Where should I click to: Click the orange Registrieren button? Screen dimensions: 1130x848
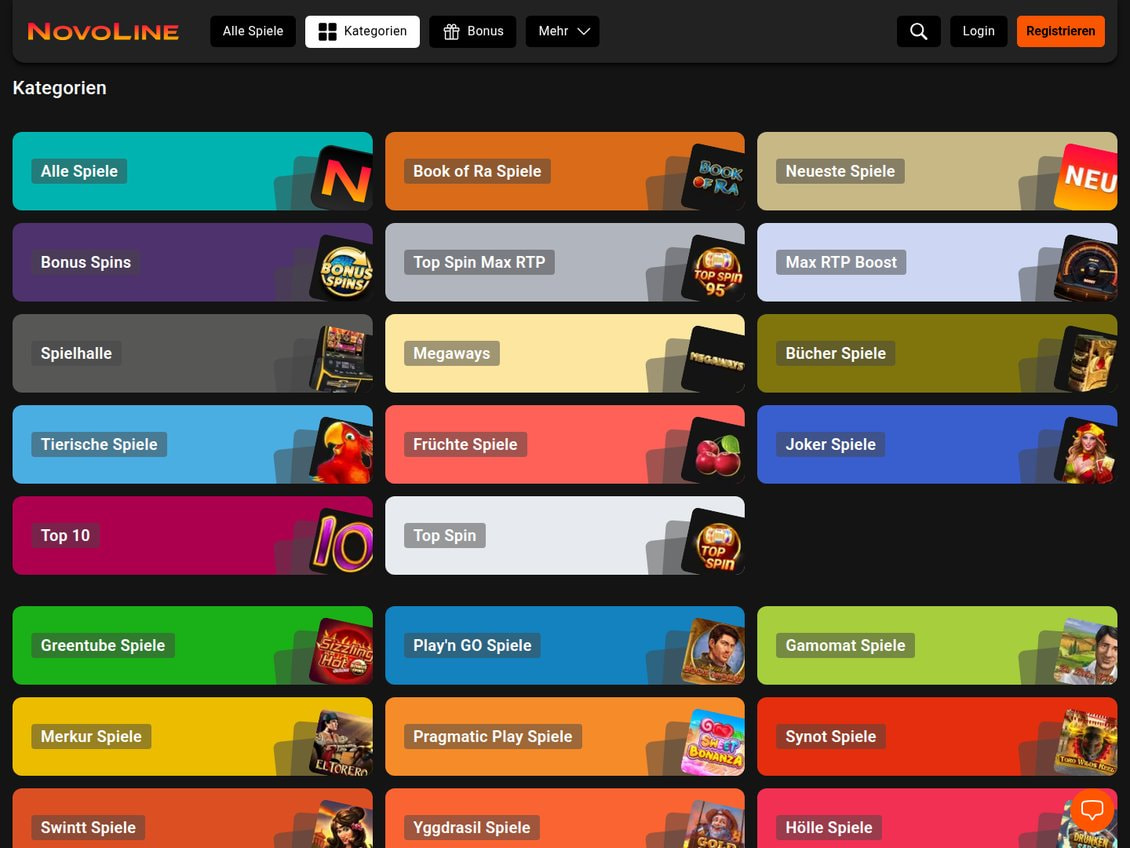pyautogui.click(x=1061, y=31)
